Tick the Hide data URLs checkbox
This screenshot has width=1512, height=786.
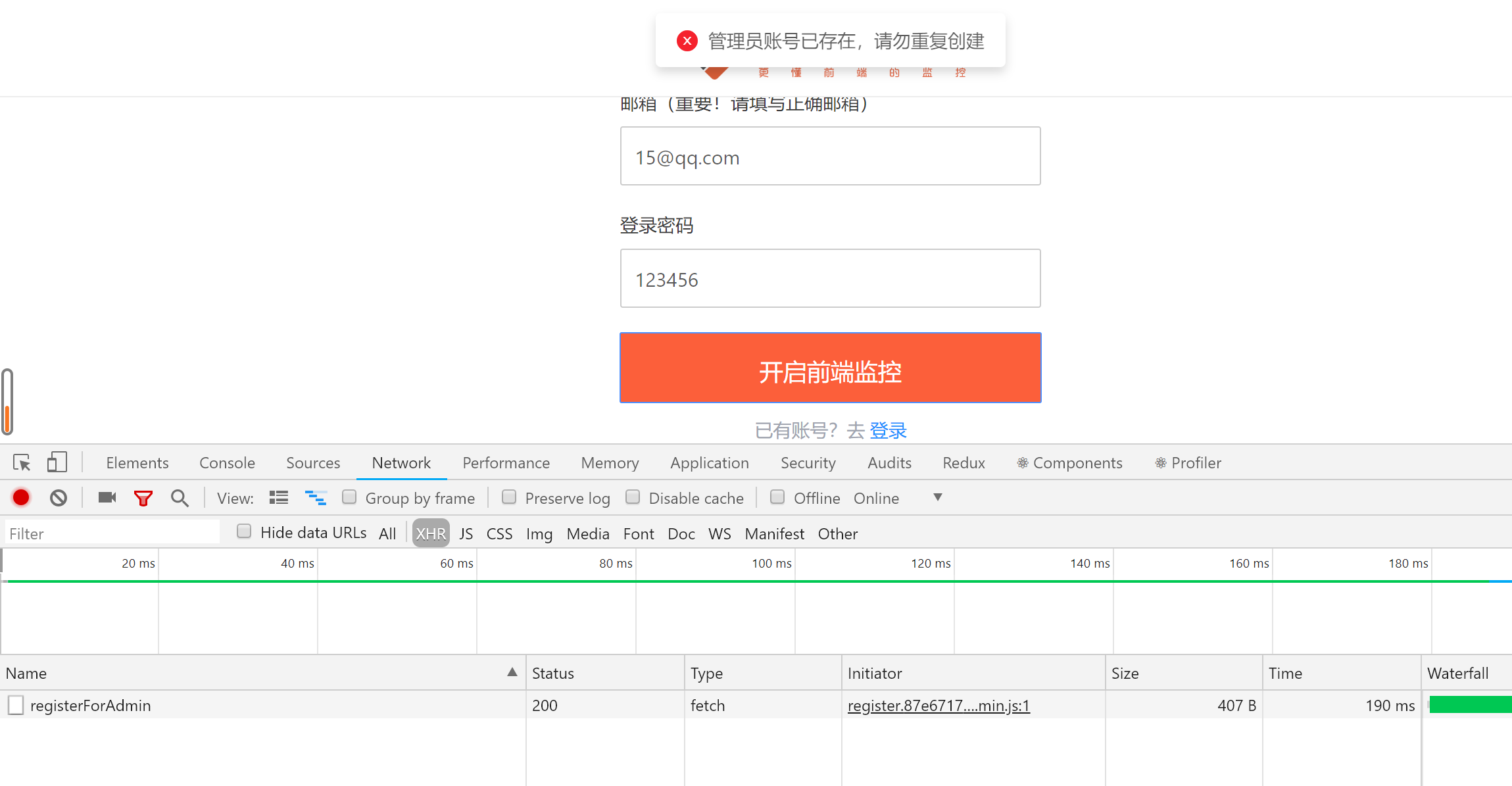244,531
